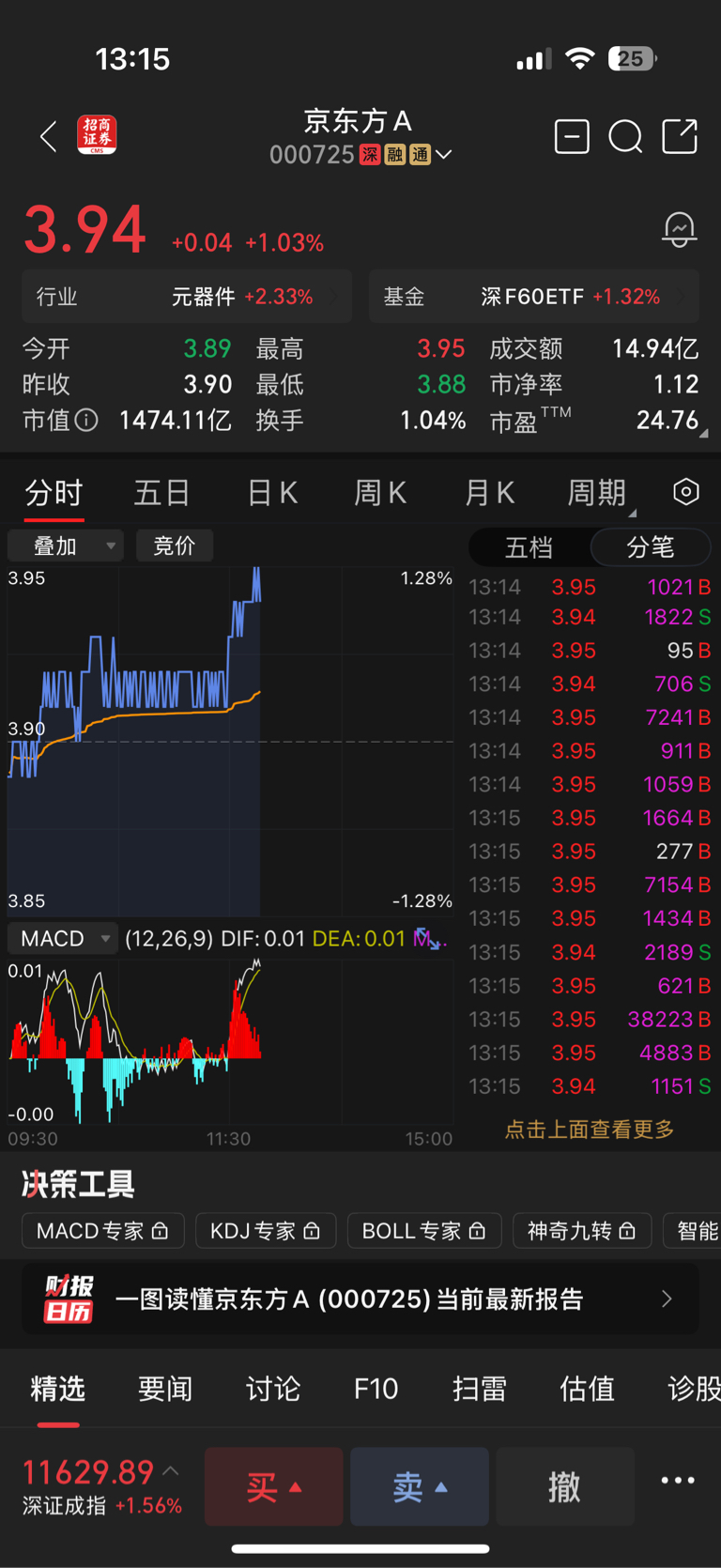Open the 估值 valuation tab
The height and width of the screenshot is (1568, 721).
coord(588,1389)
